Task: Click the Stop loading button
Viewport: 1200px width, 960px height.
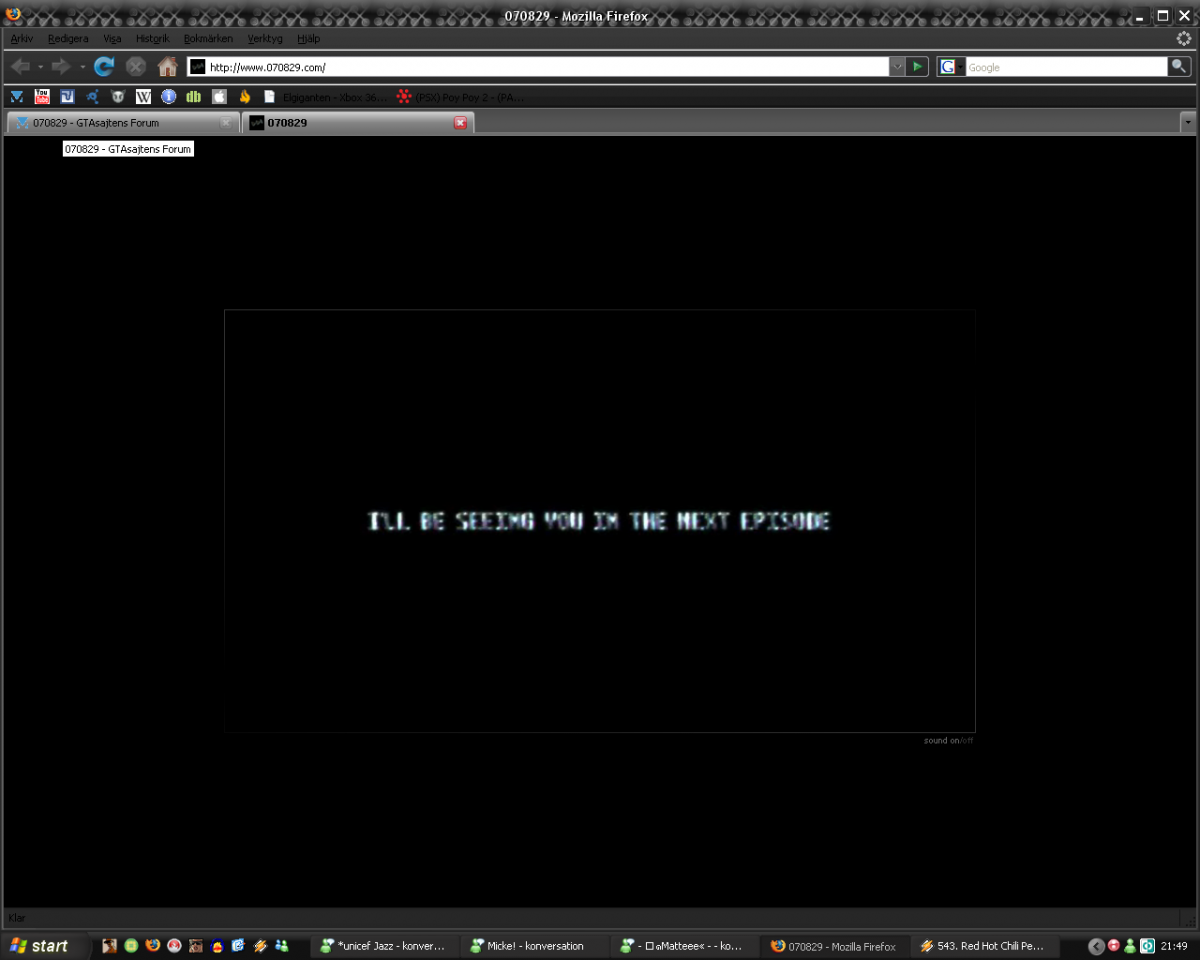Action: click(136, 67)
